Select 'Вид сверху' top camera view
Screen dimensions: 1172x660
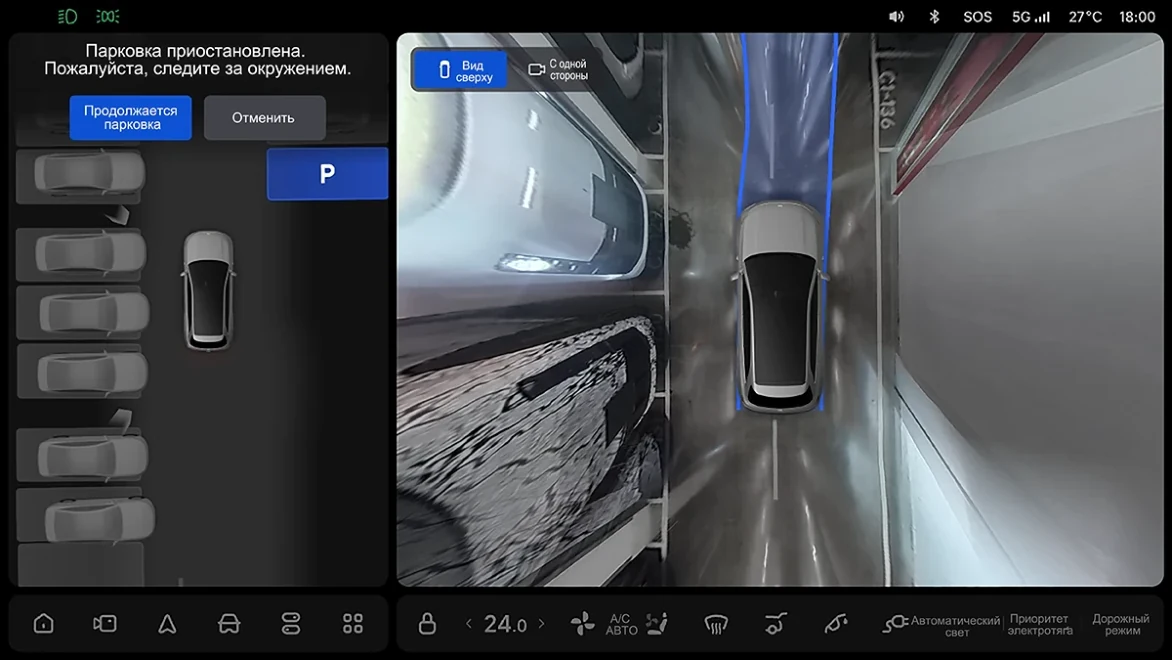(x=460, y=71)
